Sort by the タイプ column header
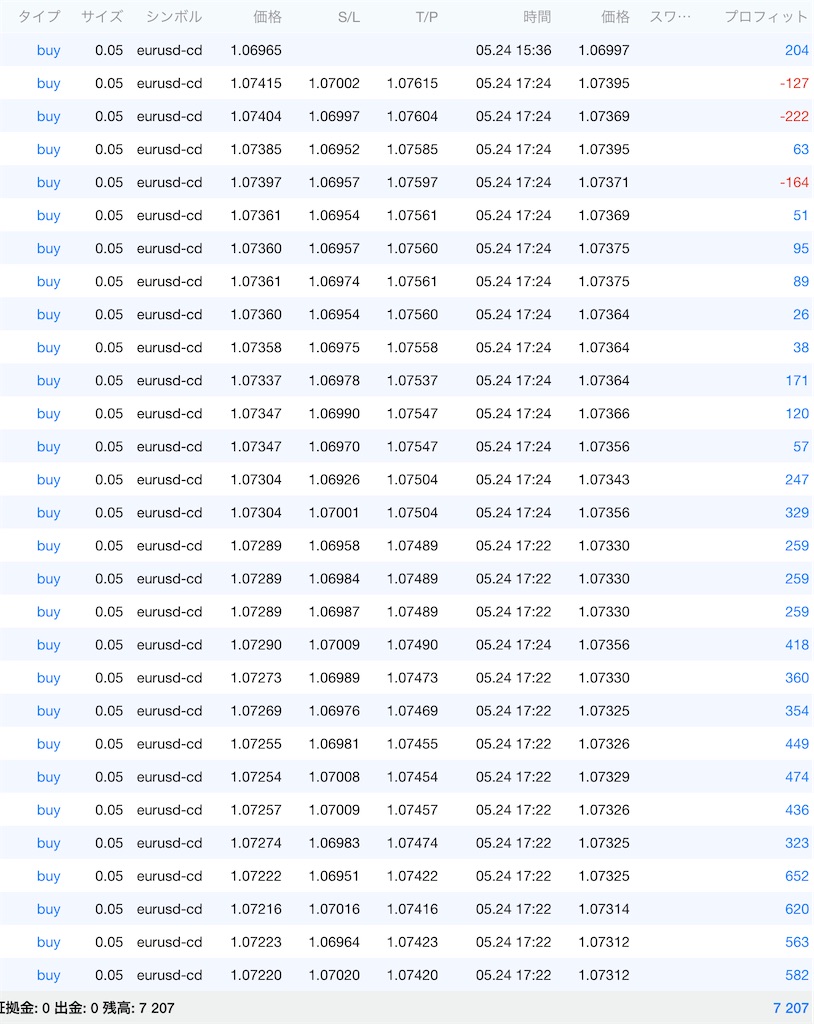The image size is (814, 1024). pos(39,16)
